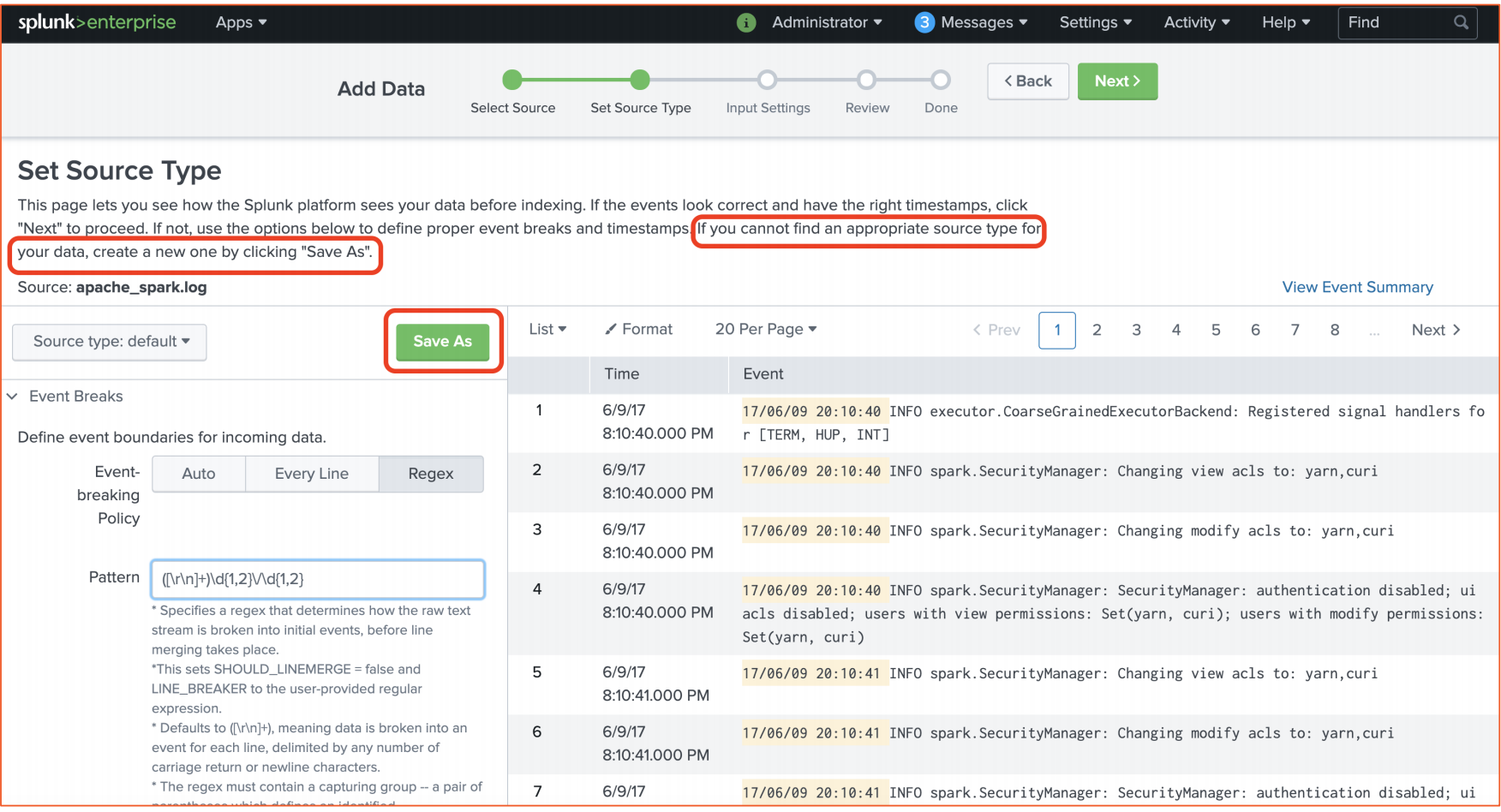Open the 20 Per Page dropdown

pos(766,329)
